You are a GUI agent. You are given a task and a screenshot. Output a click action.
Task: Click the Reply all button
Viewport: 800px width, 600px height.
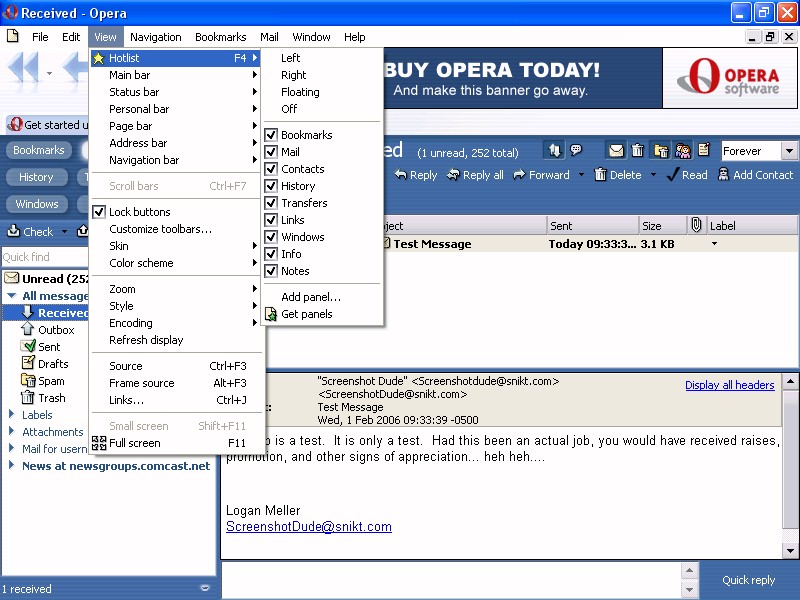tap(475, 175)
